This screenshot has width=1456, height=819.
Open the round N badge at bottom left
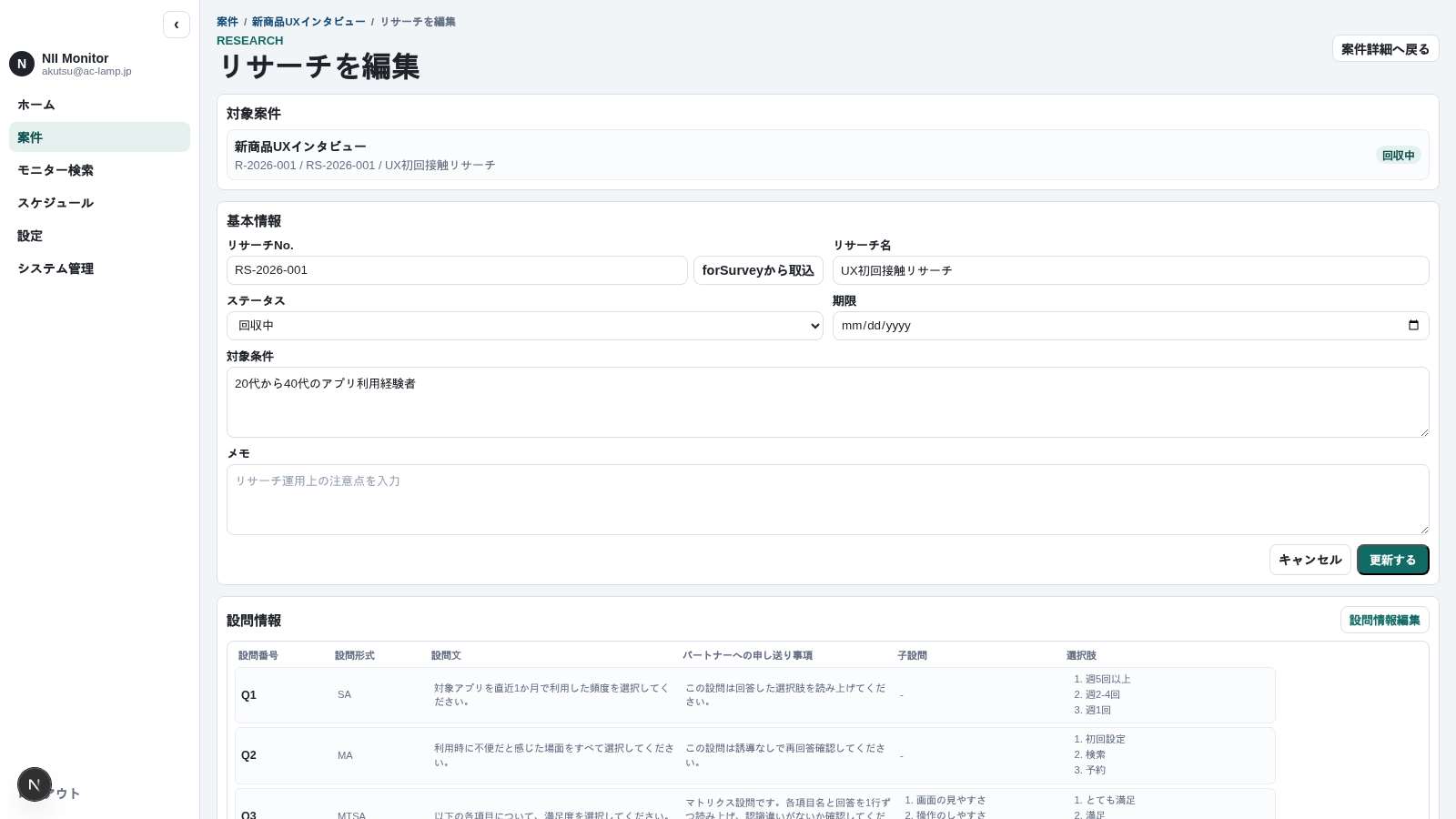pos(35,784)
